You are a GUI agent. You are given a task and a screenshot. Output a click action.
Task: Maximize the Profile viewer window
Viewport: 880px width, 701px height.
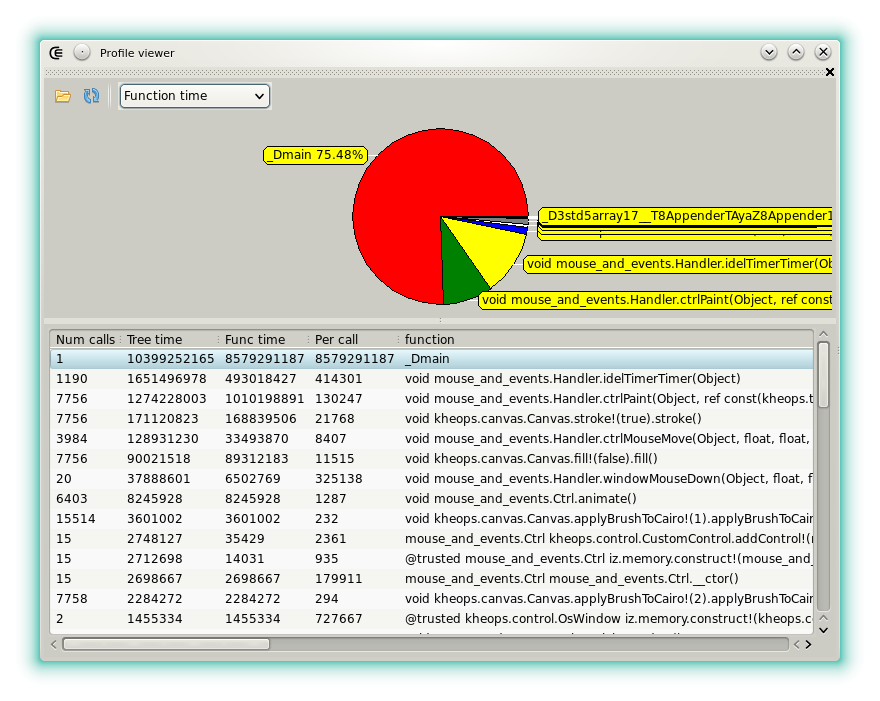(796, 52)
